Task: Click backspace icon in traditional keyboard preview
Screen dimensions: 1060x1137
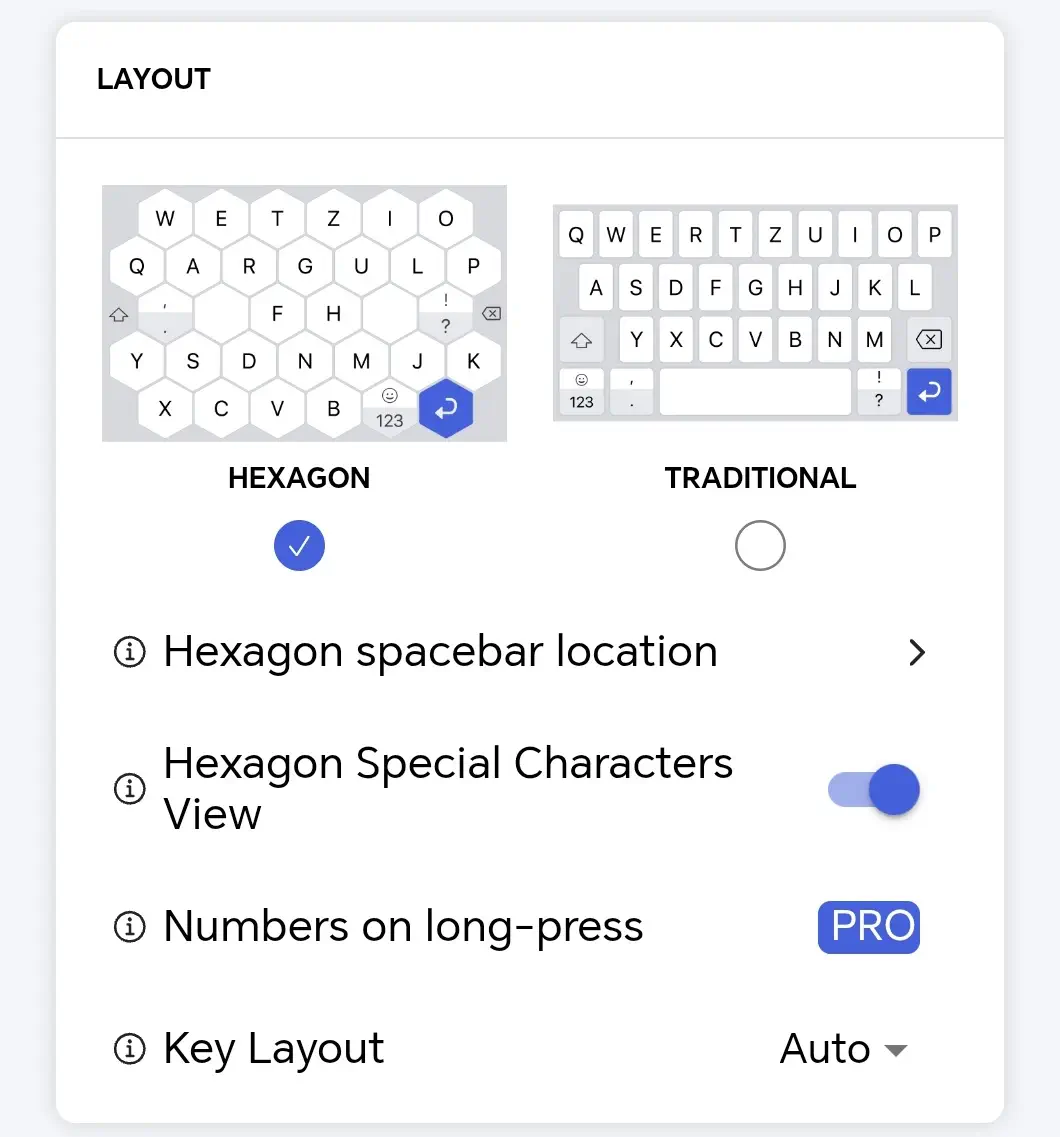Action: click(929, 339)
